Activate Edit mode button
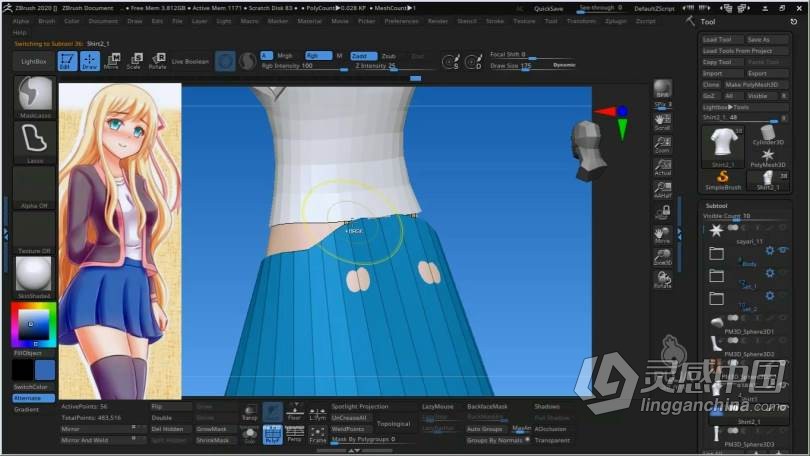 click(x=67, y=61)
